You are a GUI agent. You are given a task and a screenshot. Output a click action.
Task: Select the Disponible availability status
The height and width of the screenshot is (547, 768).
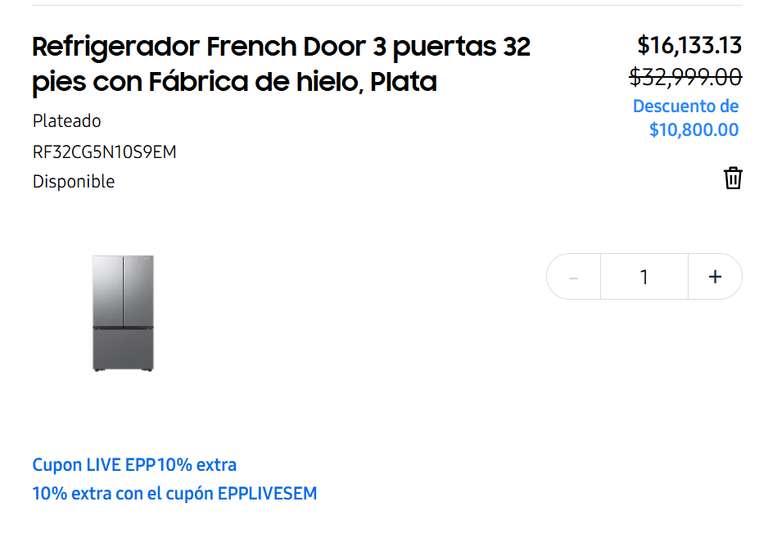pos(73,182)
